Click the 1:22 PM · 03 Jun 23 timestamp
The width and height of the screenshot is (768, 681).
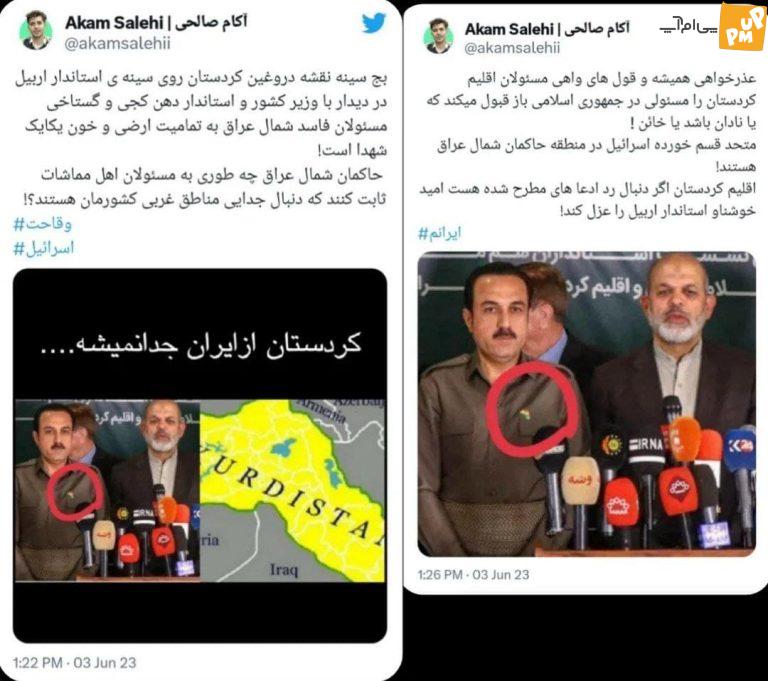tap(74, 663)
